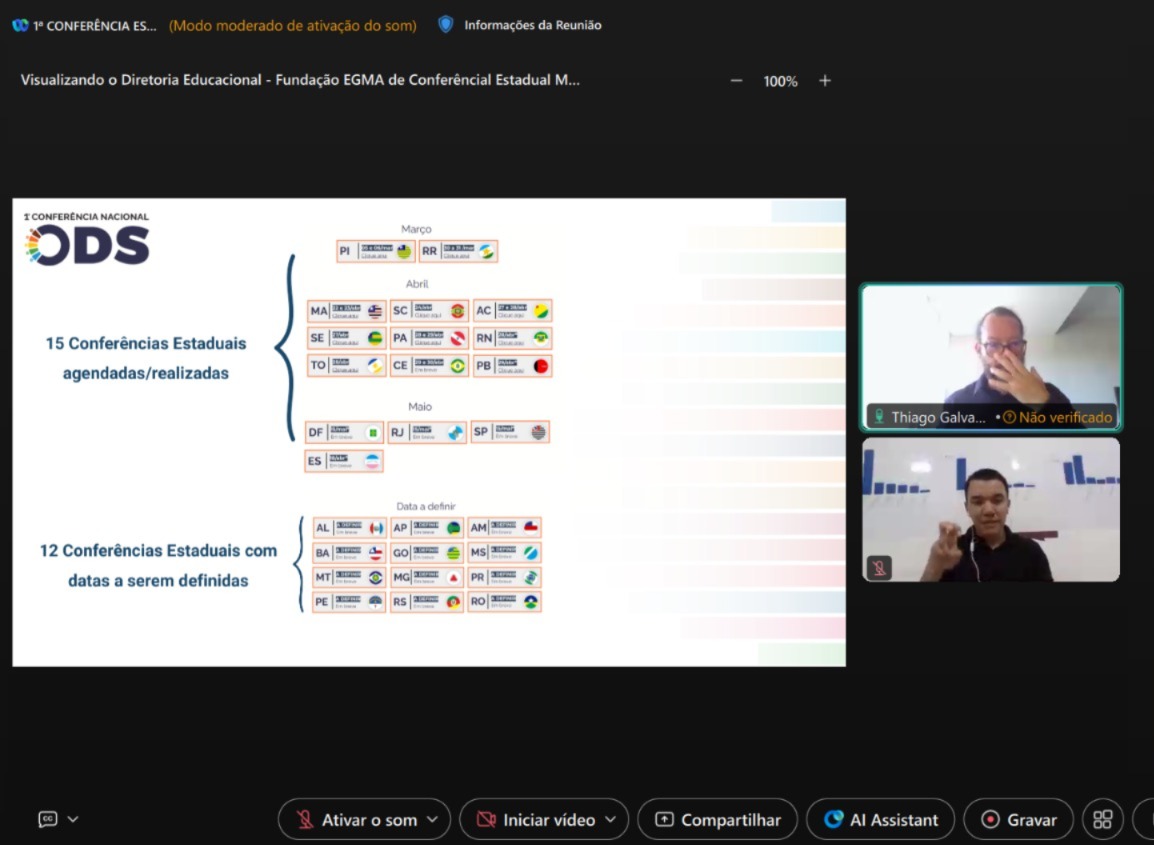Open Informações da Reunião
The height and width of the screenshot is (845, 1154).
[x=532, y=25]
